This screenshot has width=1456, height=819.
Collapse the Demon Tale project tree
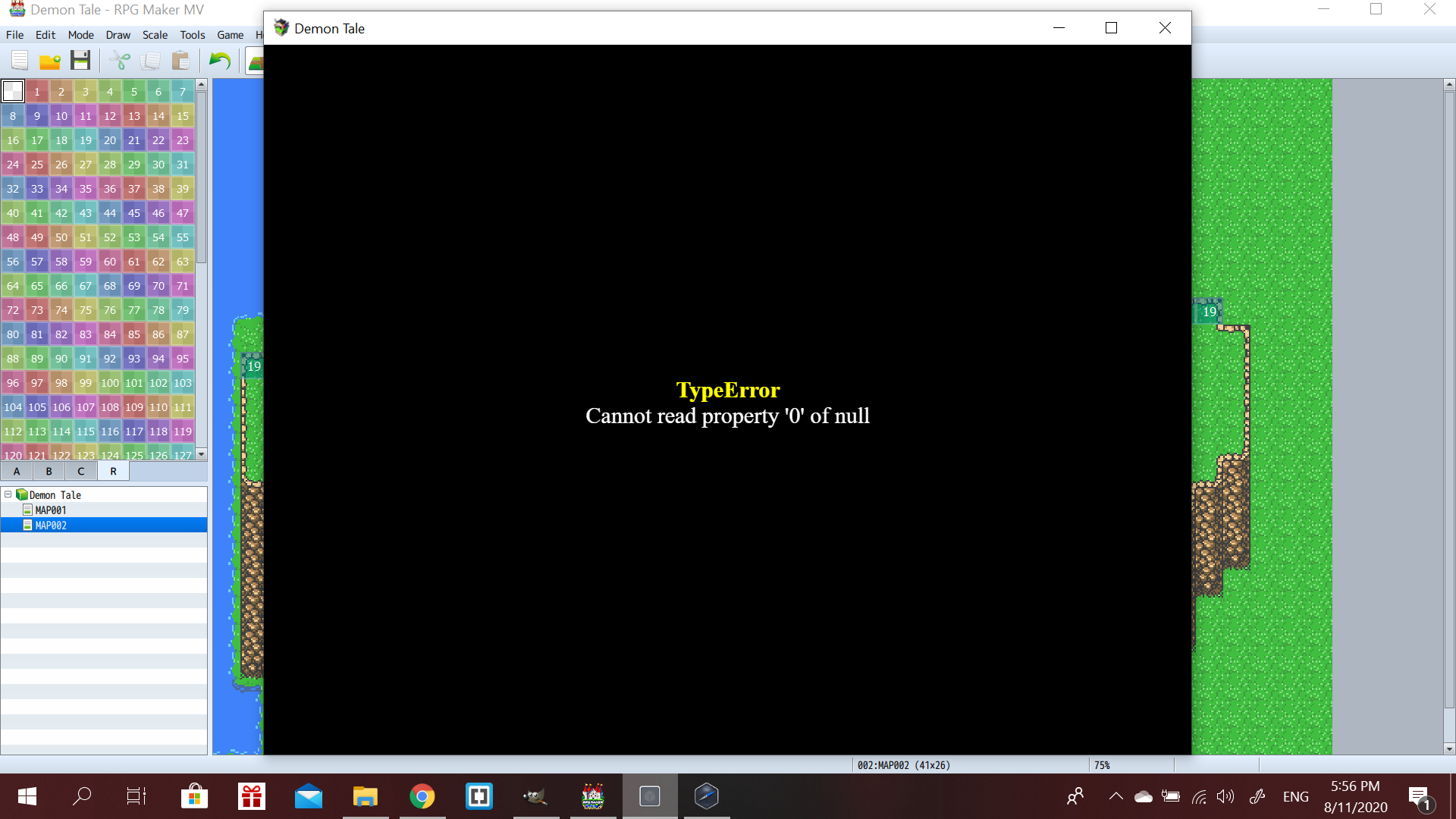tap(8, 494)
